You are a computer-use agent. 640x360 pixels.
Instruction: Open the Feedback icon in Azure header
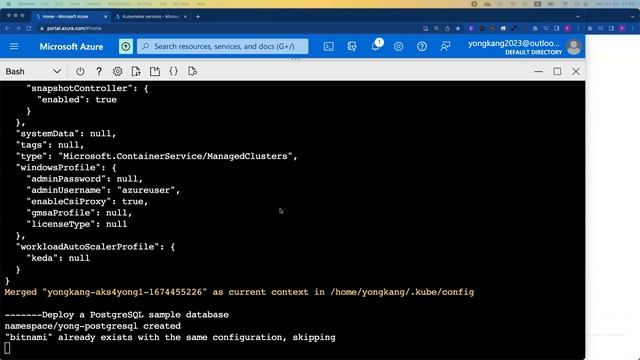tap(445, 47)
